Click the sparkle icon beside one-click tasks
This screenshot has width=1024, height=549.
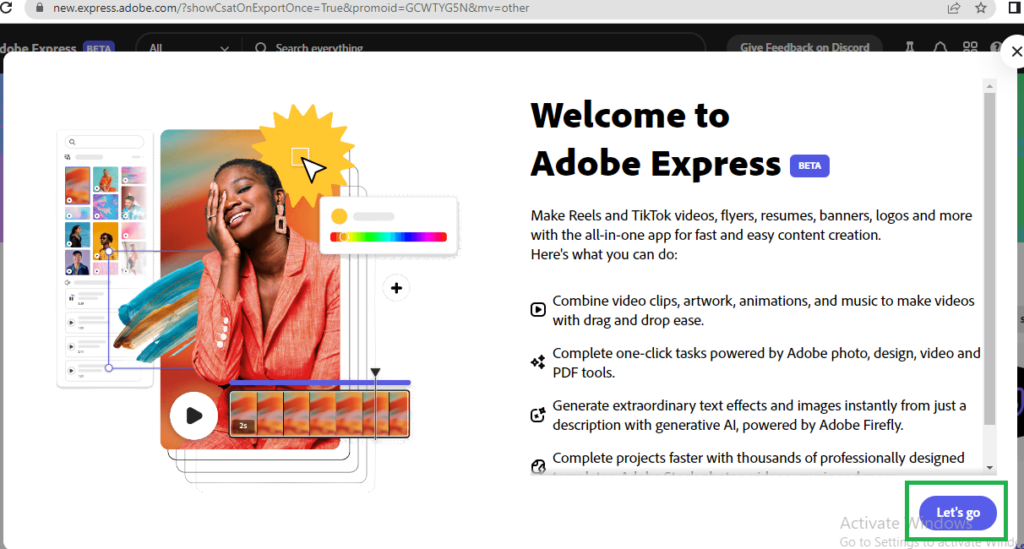point(537,362)
